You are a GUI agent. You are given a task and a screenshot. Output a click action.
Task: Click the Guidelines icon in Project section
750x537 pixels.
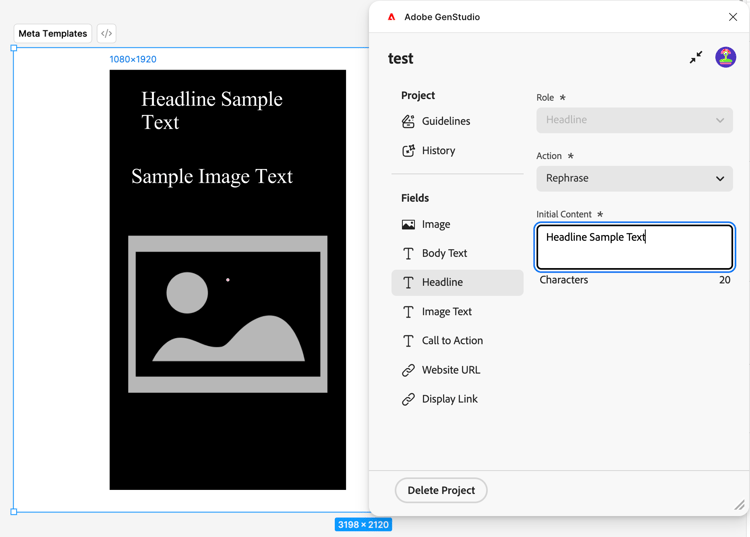click(x=408, y=121)
